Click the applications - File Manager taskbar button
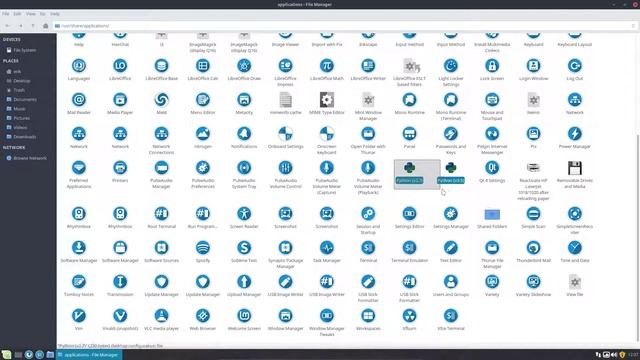This screenshot has width=640, height=360. point(89,355)
